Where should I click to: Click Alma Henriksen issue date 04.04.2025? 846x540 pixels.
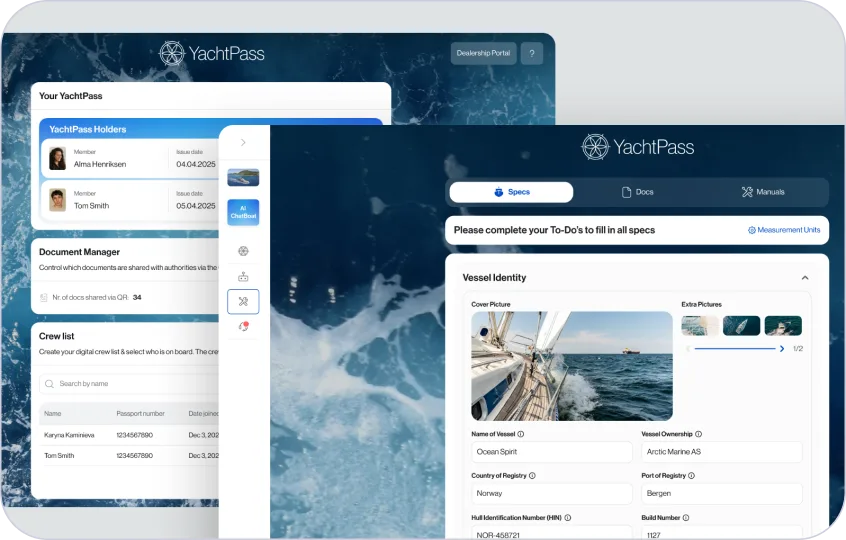click(x=196, y=164)
